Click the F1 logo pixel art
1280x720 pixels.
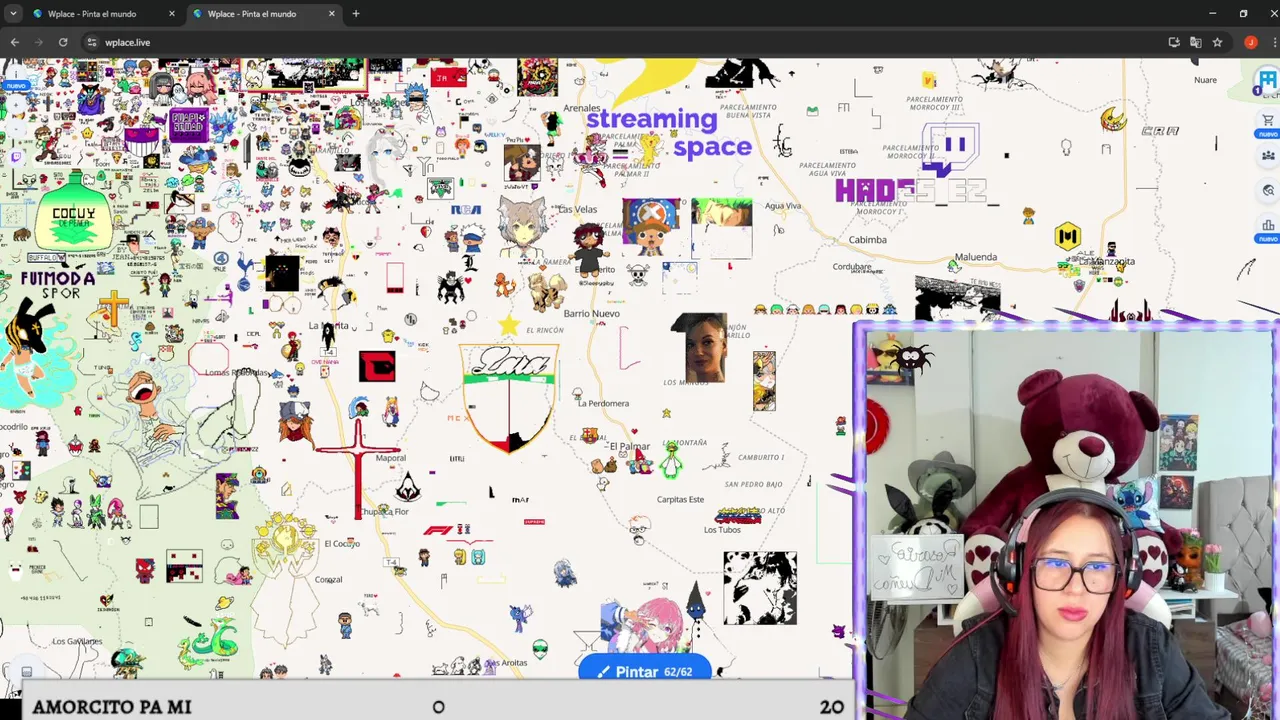[x=440, y=530]
